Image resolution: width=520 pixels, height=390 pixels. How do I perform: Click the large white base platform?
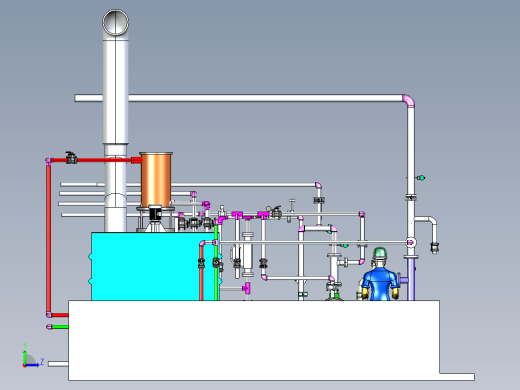(x=254, y=340)
